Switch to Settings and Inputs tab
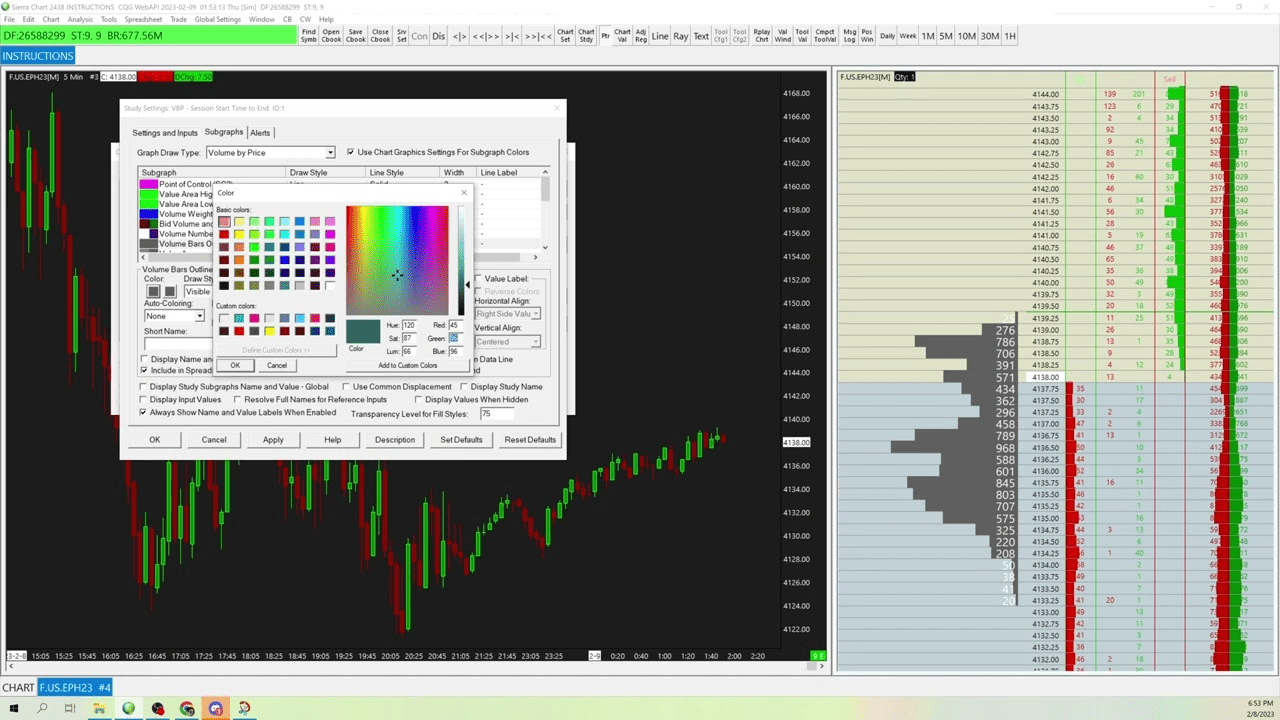1280x720 pixels. coord(165,133)
